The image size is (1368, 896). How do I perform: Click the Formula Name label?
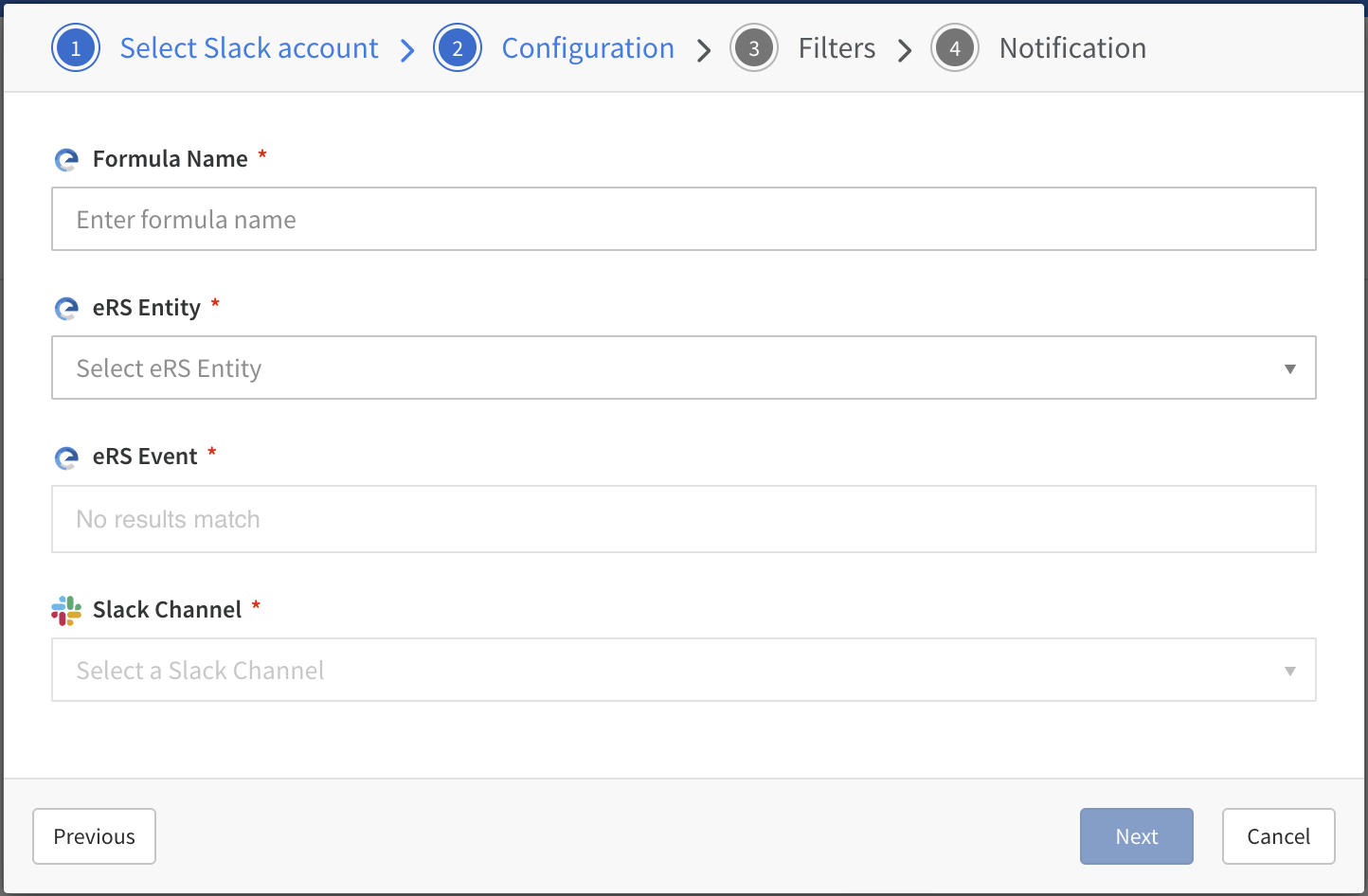[x=171, y=159]
